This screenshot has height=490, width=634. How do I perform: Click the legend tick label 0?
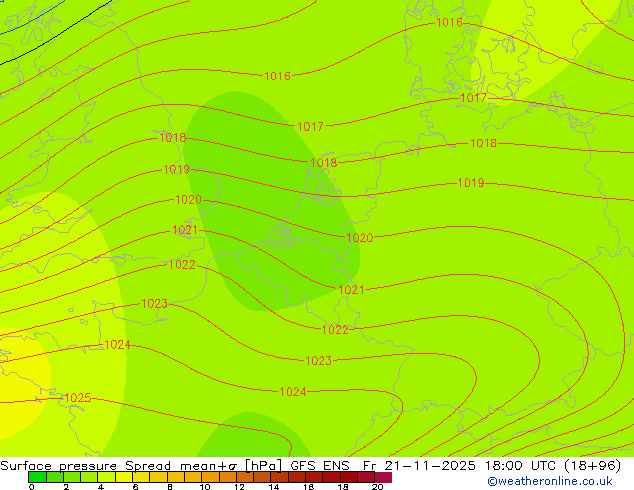point(32,487)
